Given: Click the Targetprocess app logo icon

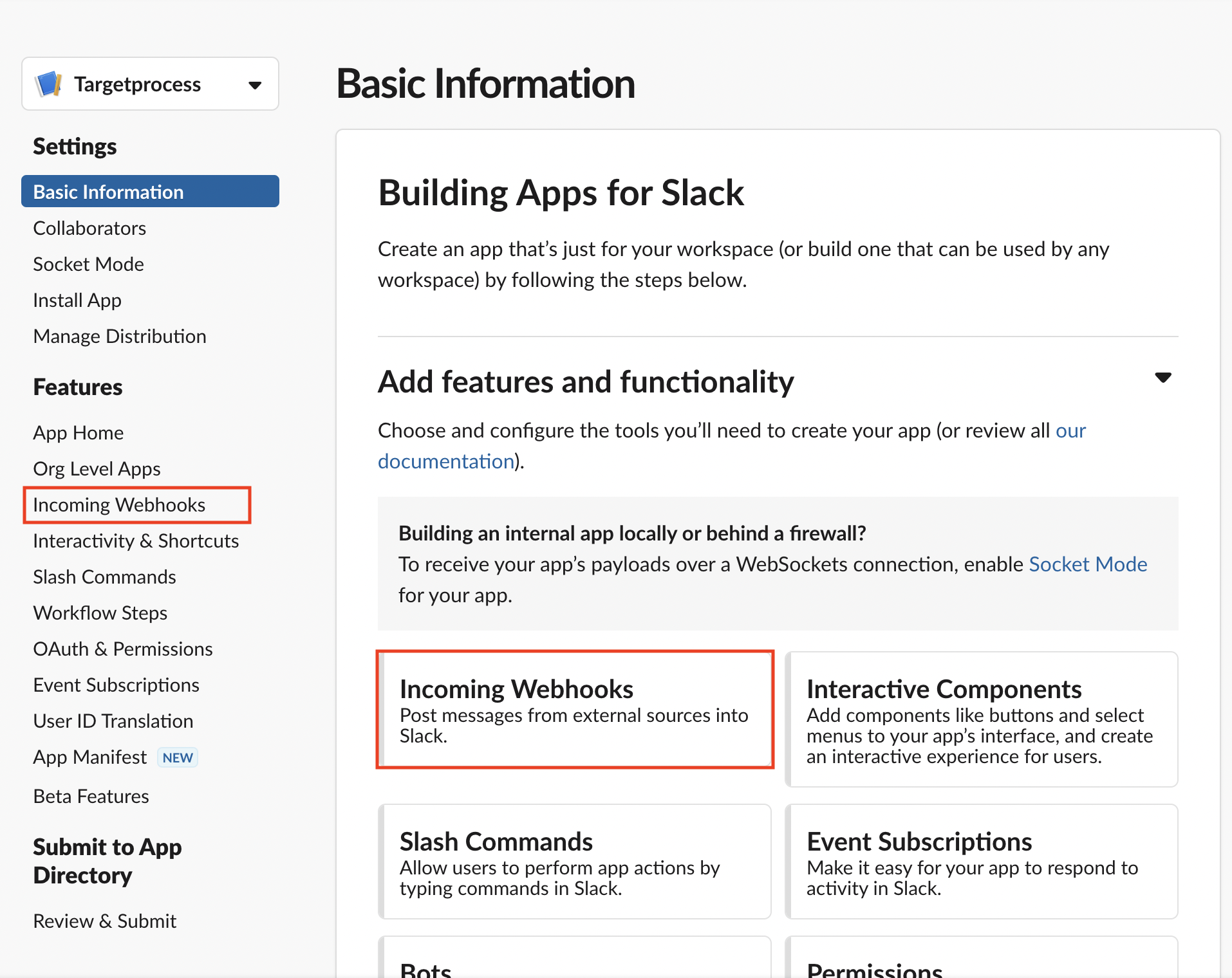Looking at the screenshot, I should click(x=49, y=84).
